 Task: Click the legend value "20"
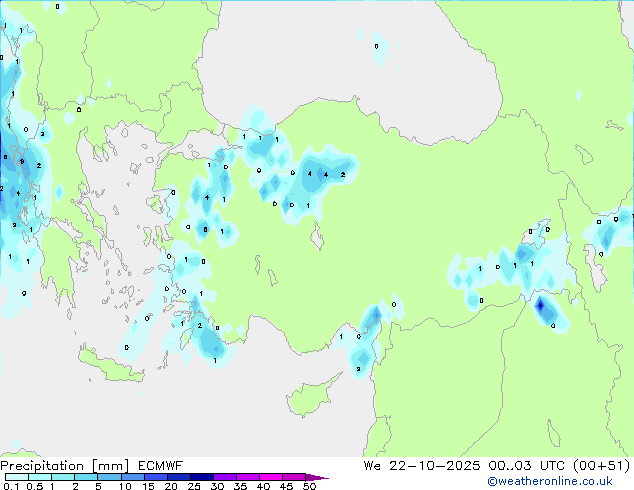click(x=171, y=486)
